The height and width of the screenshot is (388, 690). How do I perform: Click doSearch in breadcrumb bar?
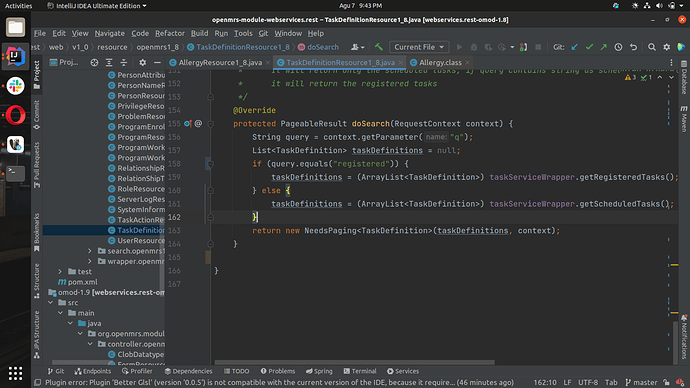pos(319,47)
